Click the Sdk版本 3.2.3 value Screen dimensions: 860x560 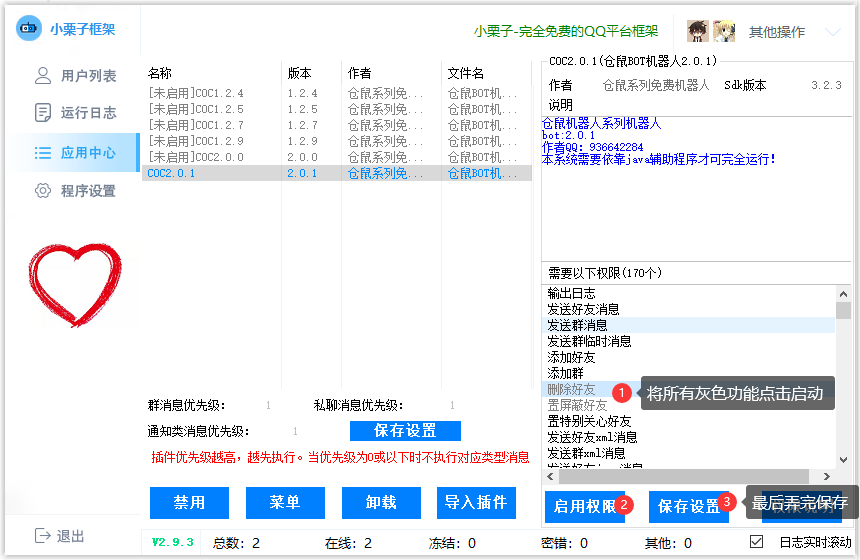[826, 85]
